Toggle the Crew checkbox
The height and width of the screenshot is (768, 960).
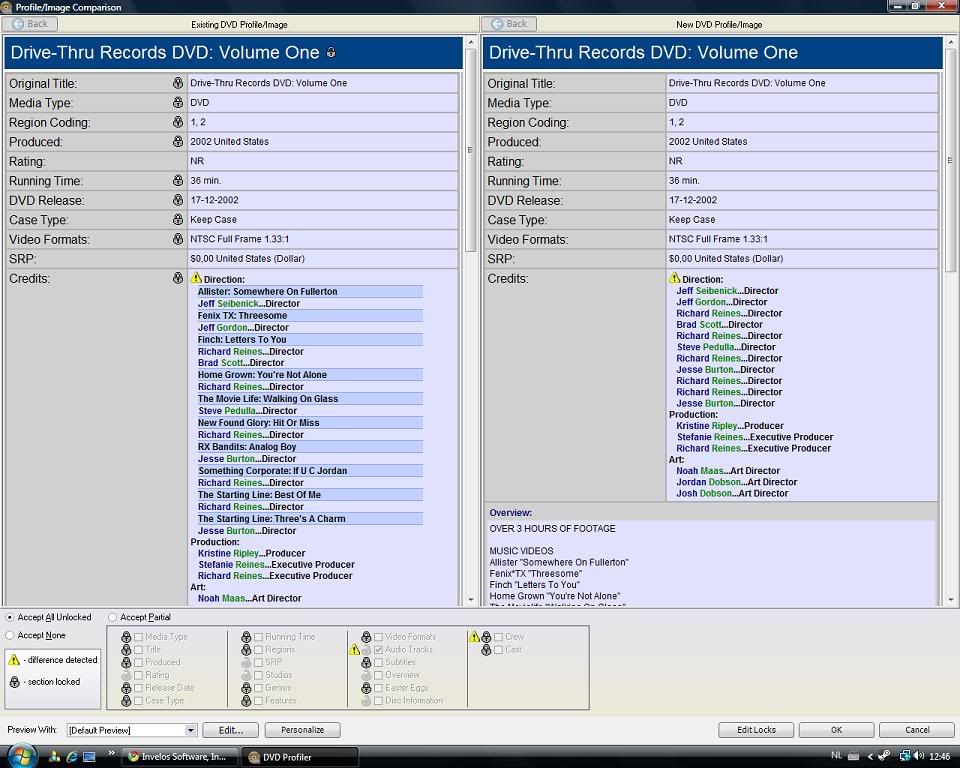coord(498,637)
